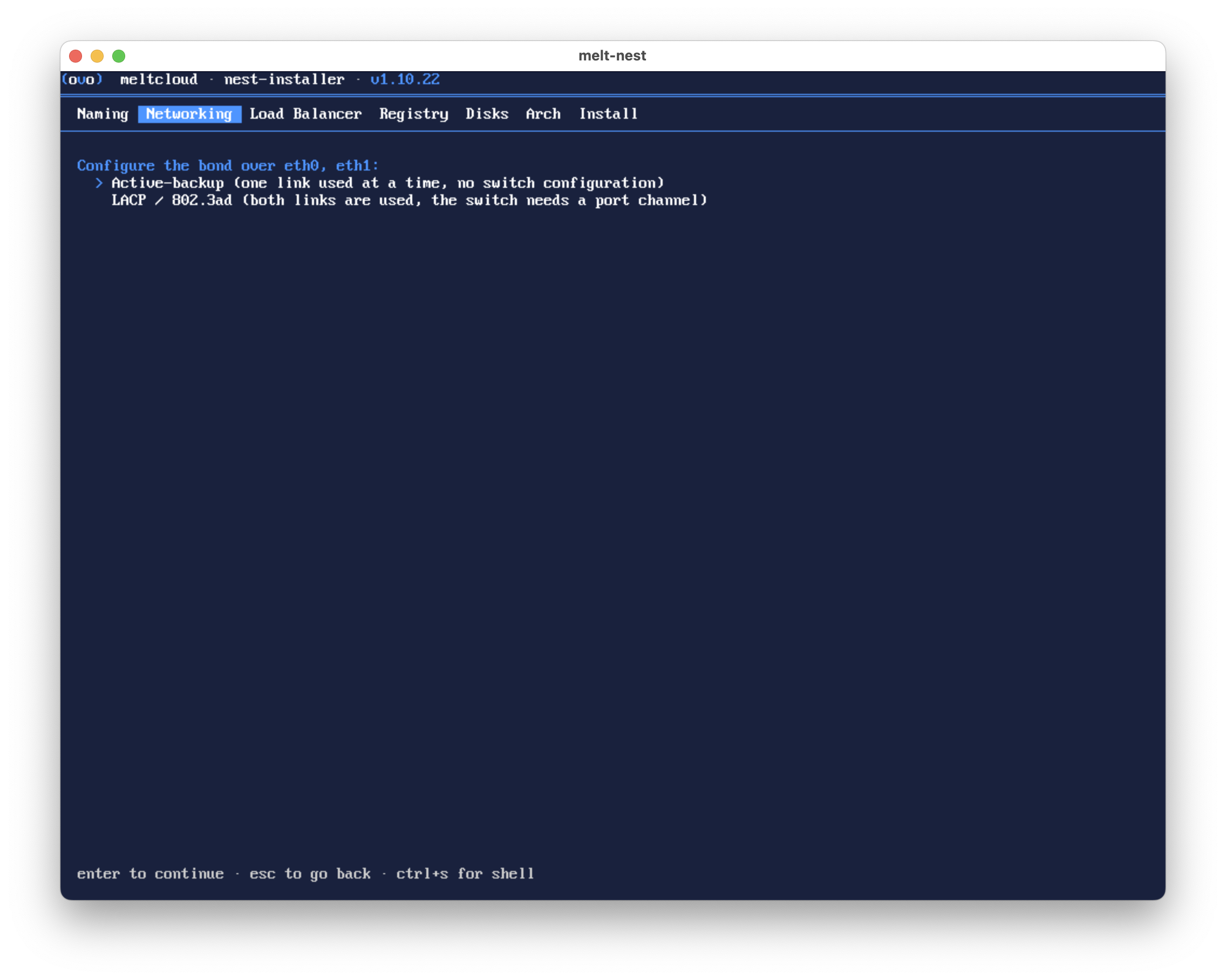Switch to the Arch tab
Image resolution: width=1226 pixels, height=980 pixels.
(543, 114)
